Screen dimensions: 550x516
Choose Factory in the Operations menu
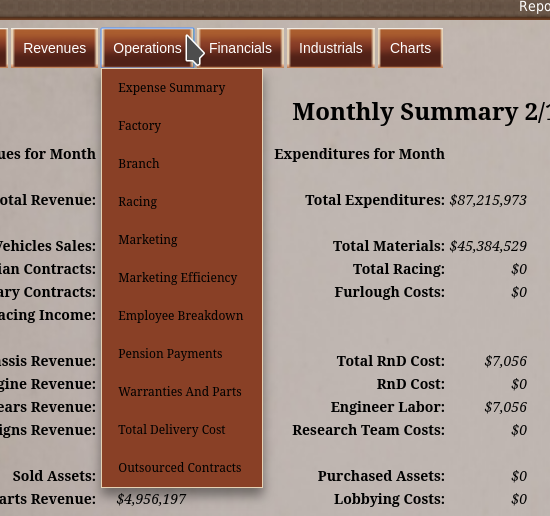pyautogui.click(x=182, y=126)
